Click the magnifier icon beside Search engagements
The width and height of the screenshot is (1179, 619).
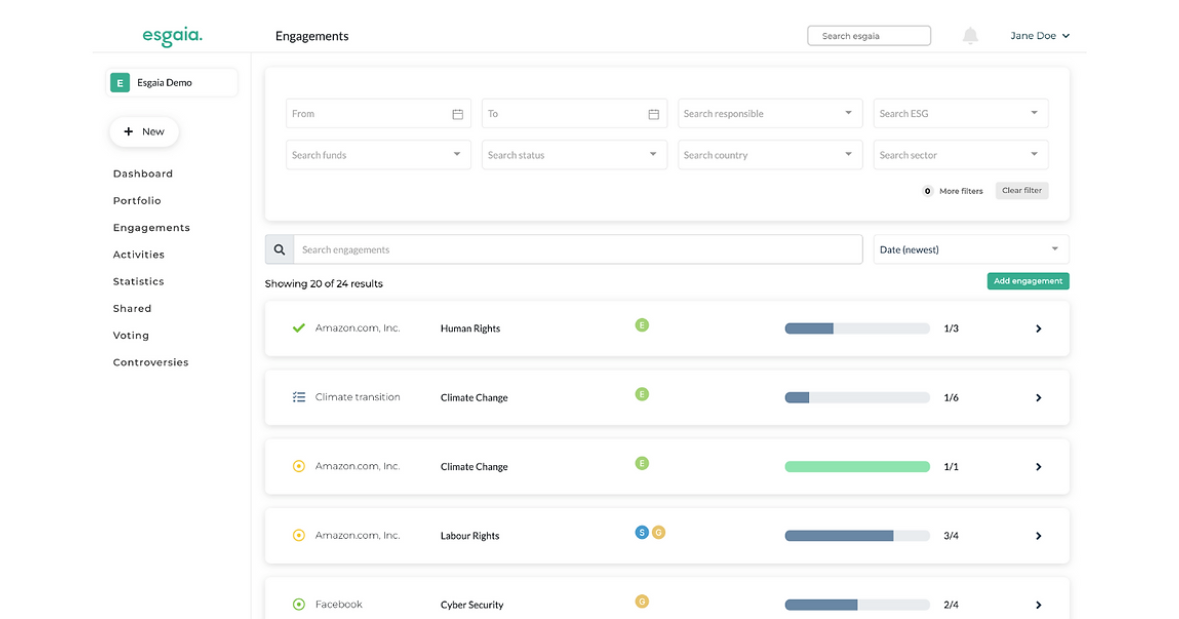[279, 250]
